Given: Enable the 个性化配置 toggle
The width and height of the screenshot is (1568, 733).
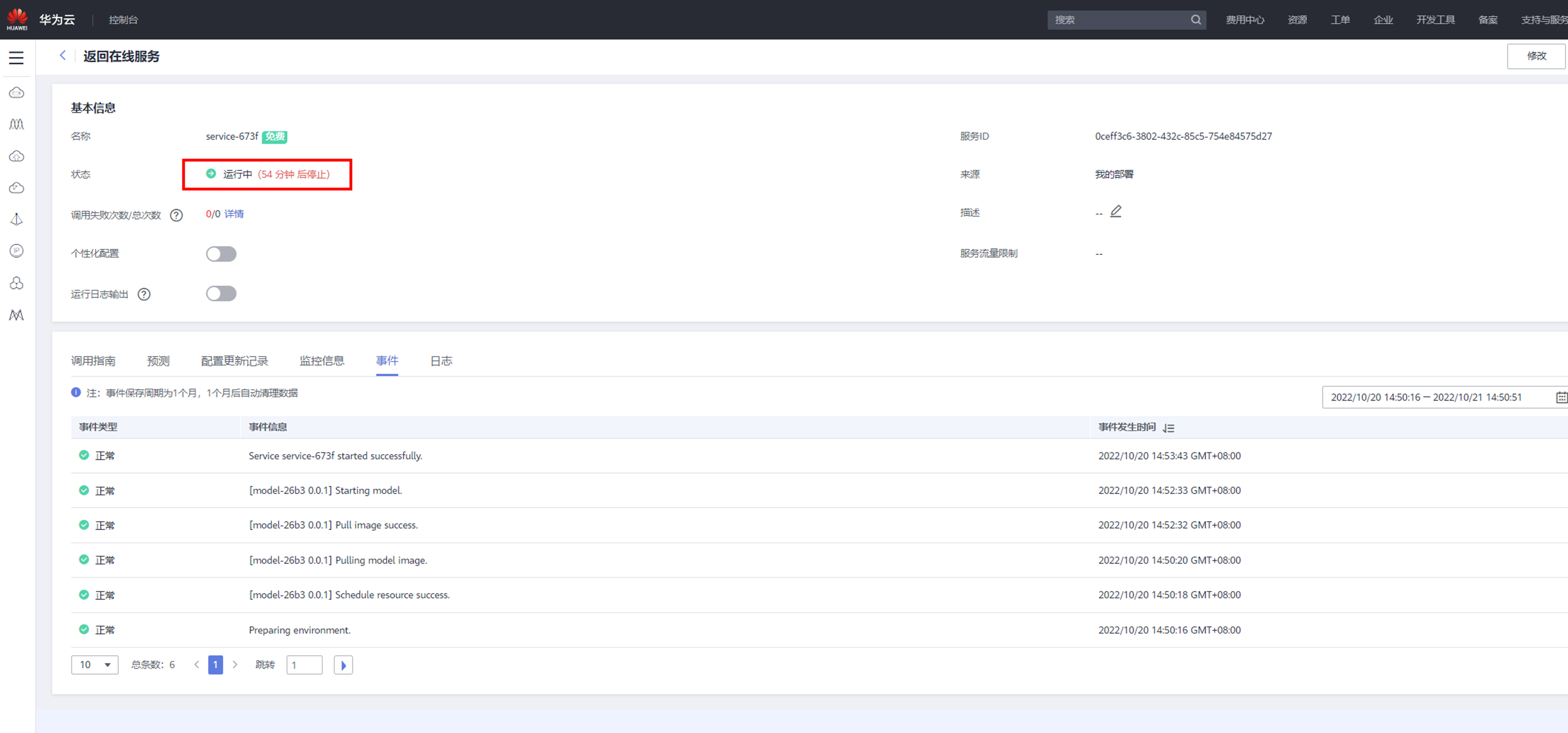Looking at the screenshot, I should point(221,254).
